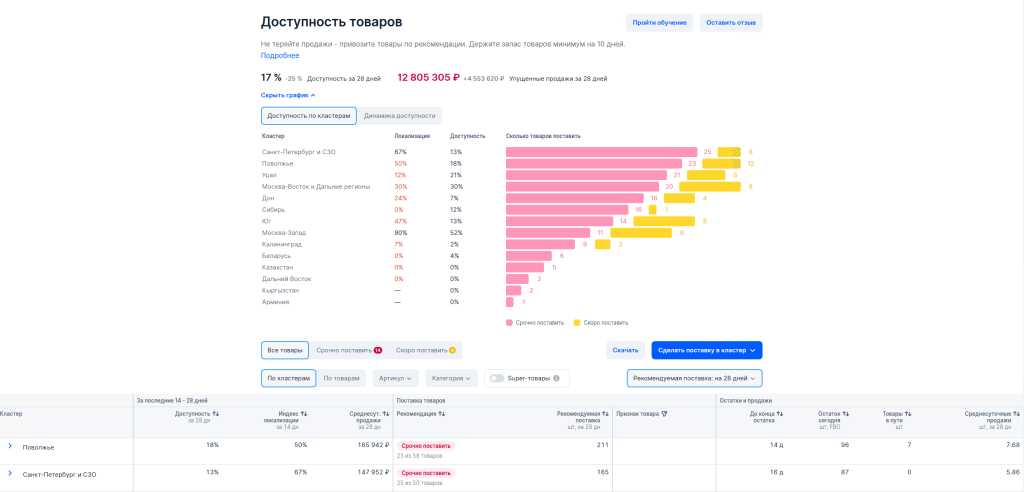The width and height of the screenshot is (1024, 492).
Task: Enable the Super-товары toggle switch
Action: pos(497,378)
